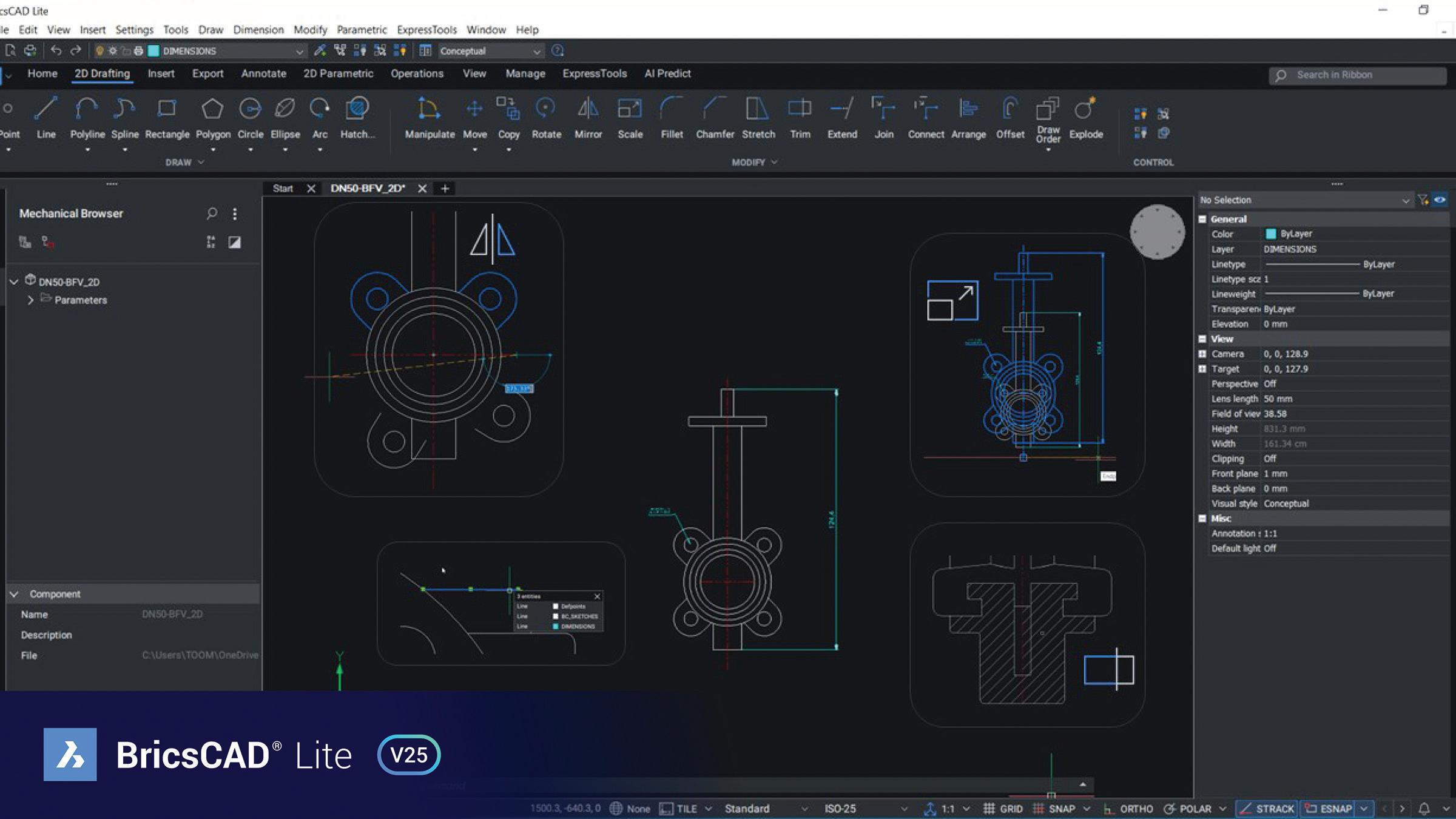1456x819 pixels.
Task: Click the ByLayer color swatch
Action: (1270, 234)
